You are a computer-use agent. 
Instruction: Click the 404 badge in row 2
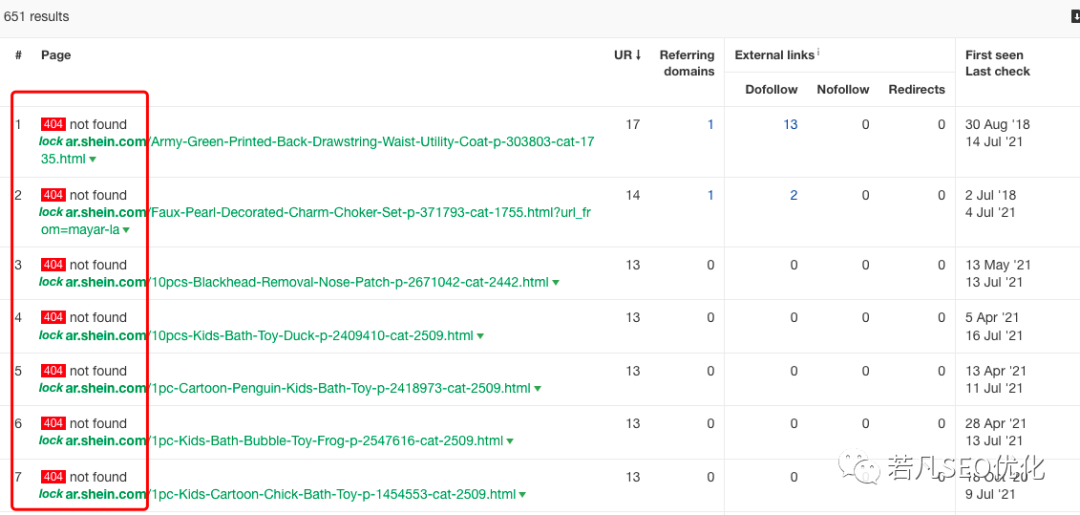[53, 195]
